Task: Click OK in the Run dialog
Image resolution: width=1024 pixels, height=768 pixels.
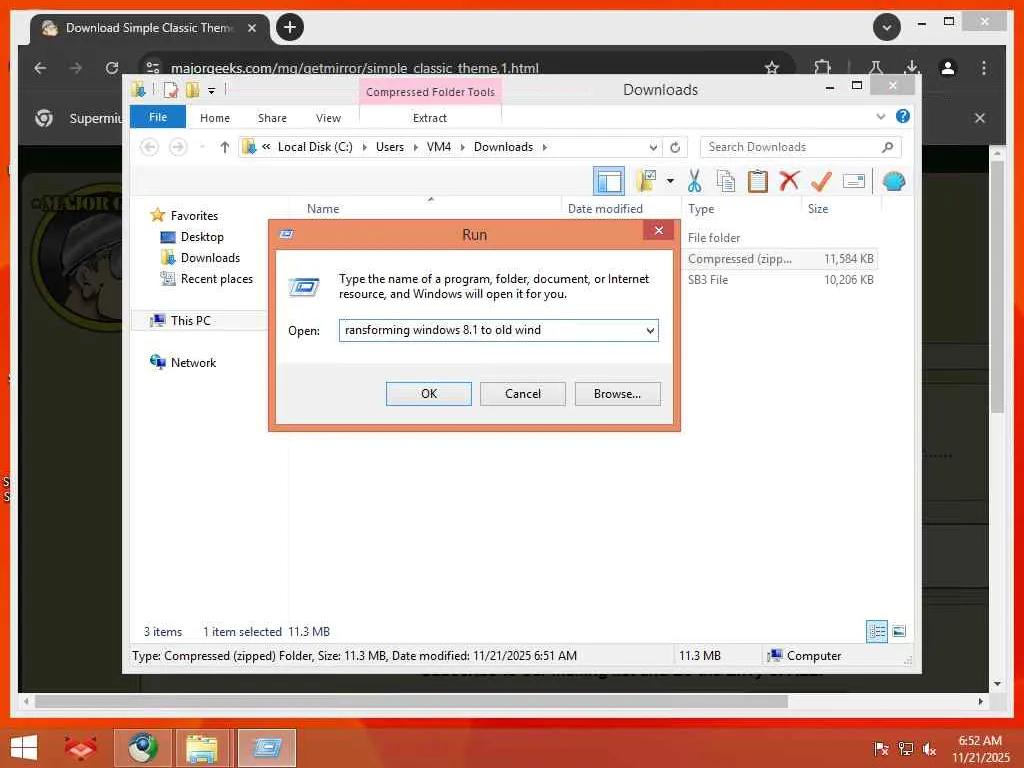Action: (x=428, y=394)
